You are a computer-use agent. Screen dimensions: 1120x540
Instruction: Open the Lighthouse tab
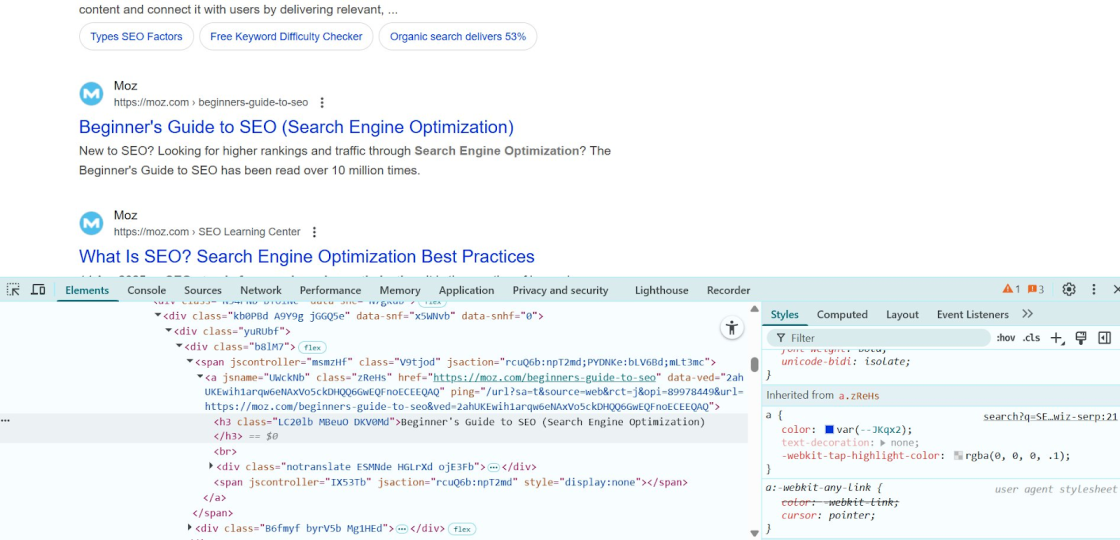[x=661, y=290]
